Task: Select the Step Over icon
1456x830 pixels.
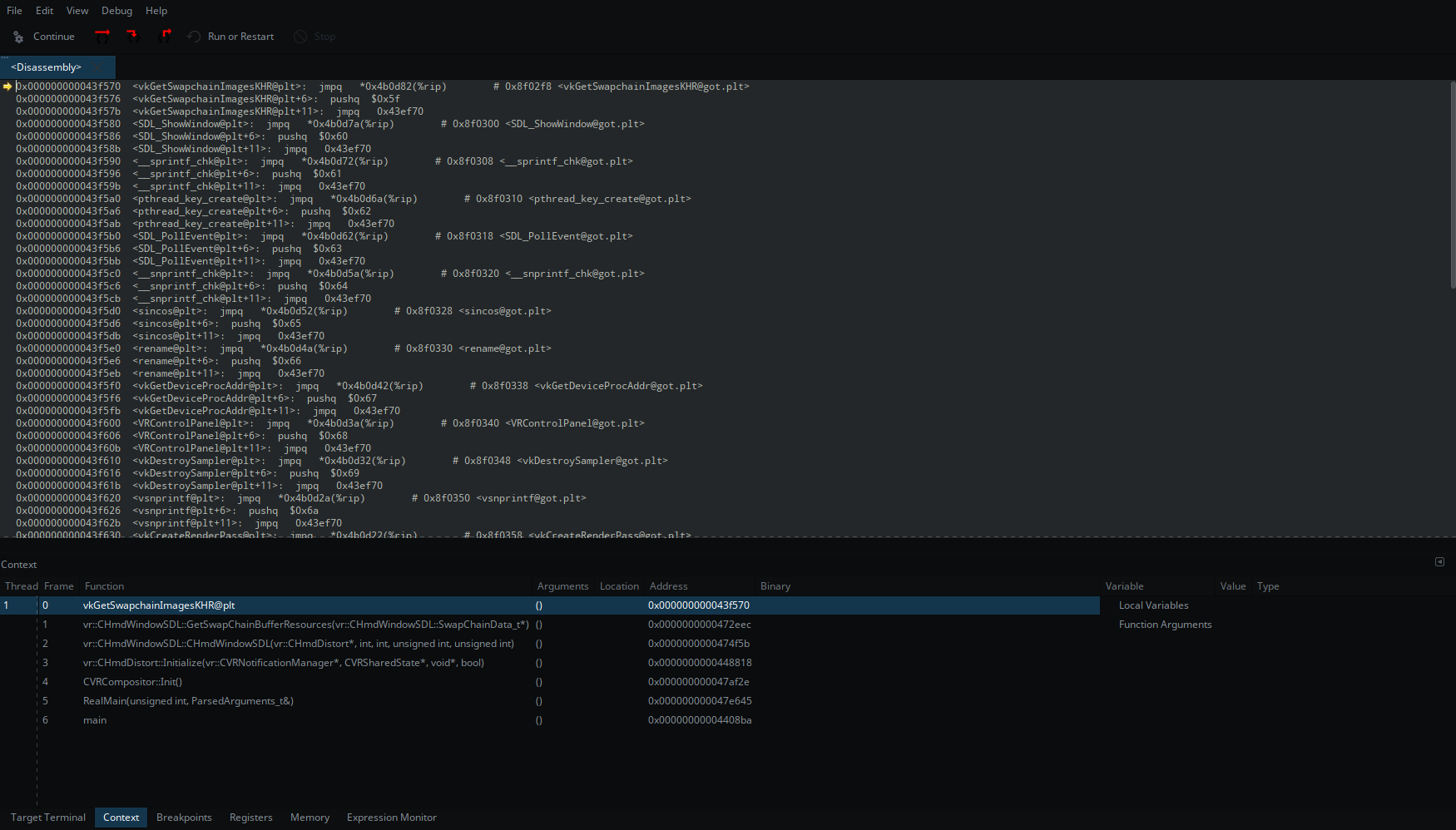Action: tap(102, 37)
